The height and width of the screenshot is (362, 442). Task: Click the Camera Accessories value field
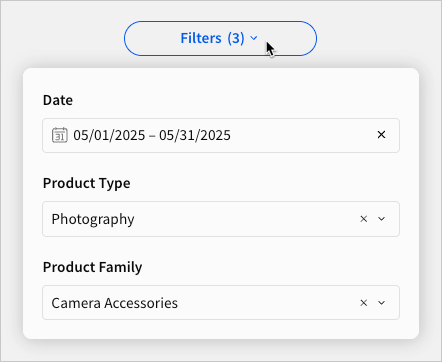point(221,303)
